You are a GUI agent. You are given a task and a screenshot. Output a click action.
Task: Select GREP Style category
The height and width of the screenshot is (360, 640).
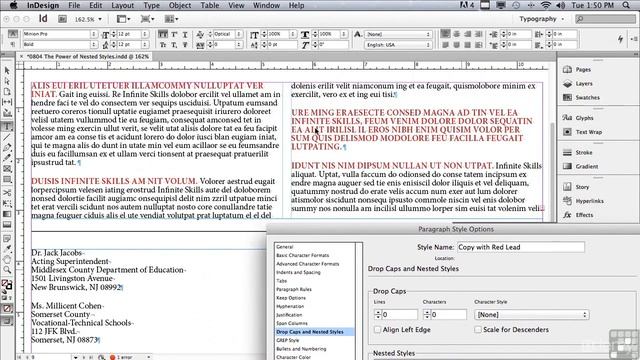coord(287,340)
